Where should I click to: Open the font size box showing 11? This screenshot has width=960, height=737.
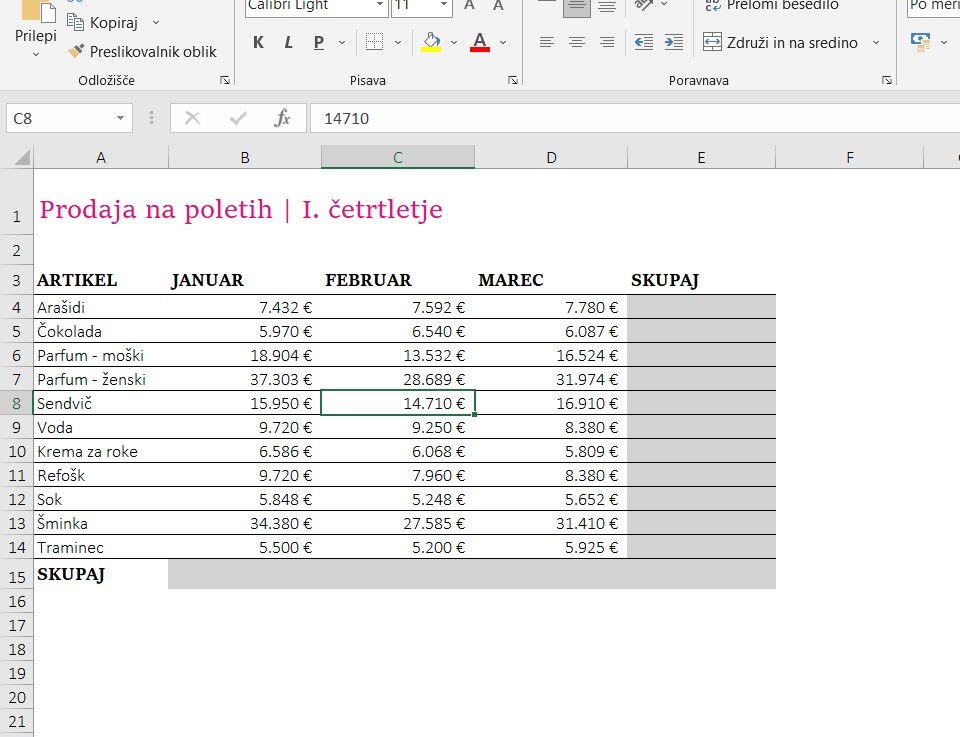422,6
